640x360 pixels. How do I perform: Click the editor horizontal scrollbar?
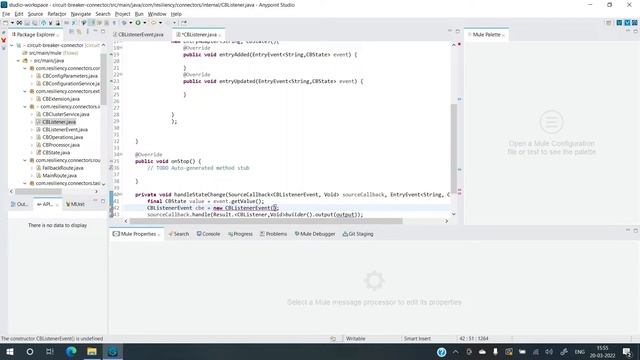tap(266, 221)
